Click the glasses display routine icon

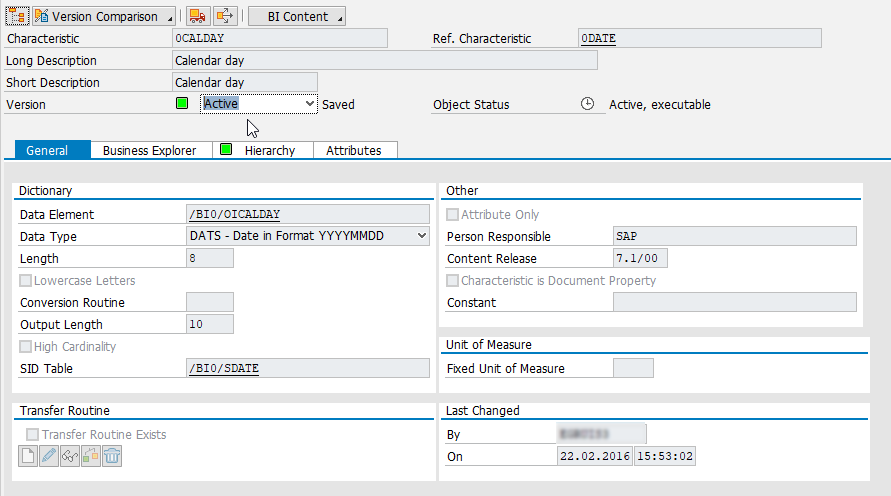70,457
